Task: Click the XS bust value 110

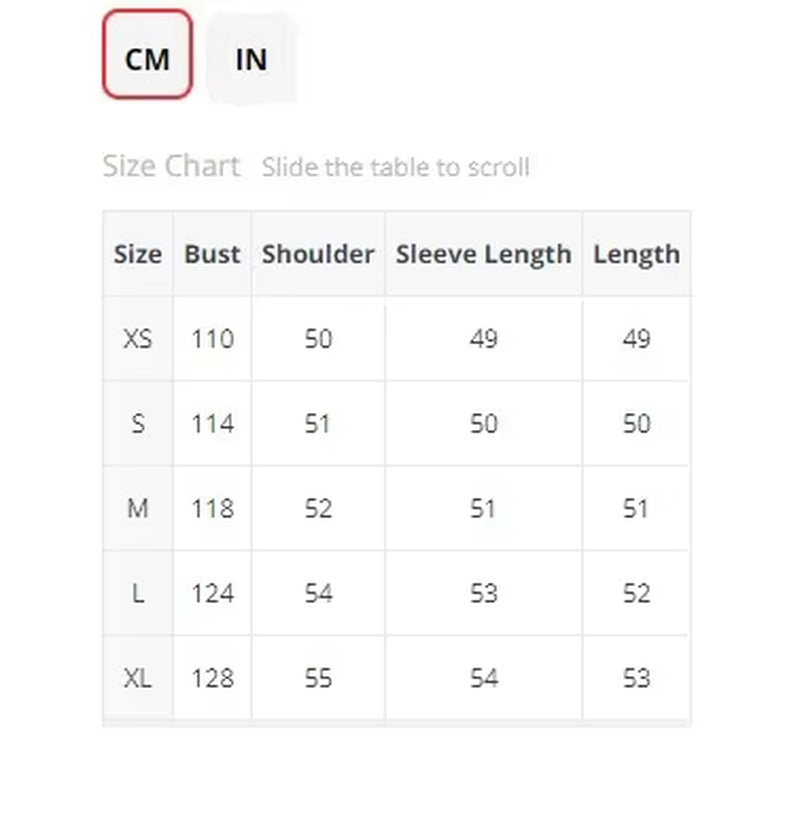Action: pos(212,339)
